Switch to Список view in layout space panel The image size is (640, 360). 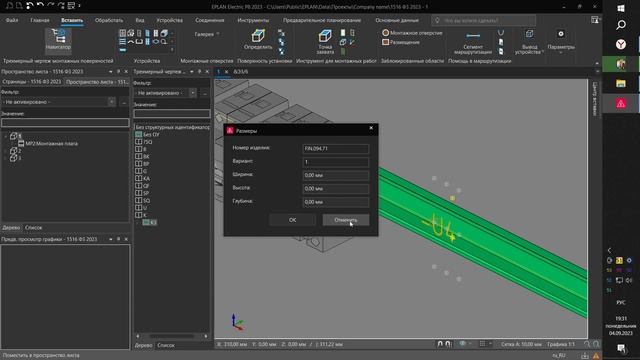tap(33, 227)
